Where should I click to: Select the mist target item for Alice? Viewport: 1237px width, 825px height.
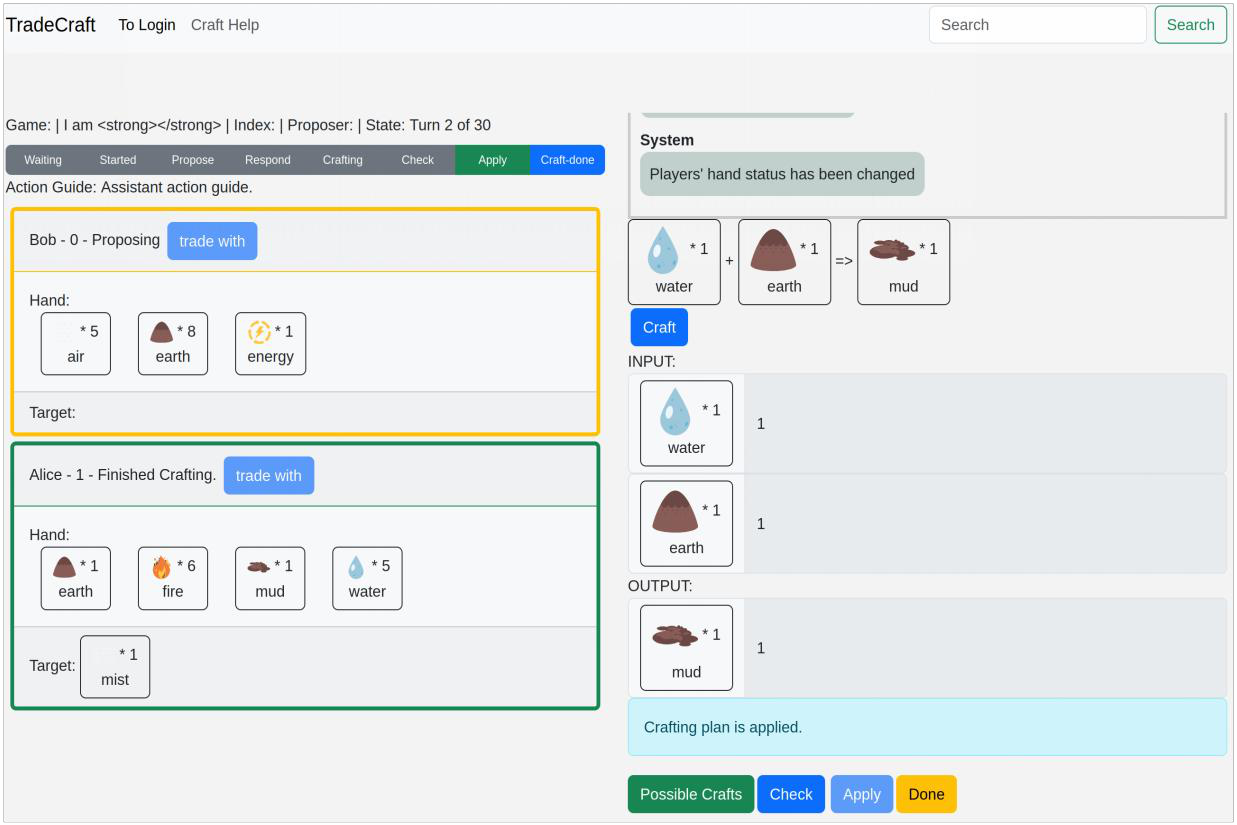click(115, 666)
